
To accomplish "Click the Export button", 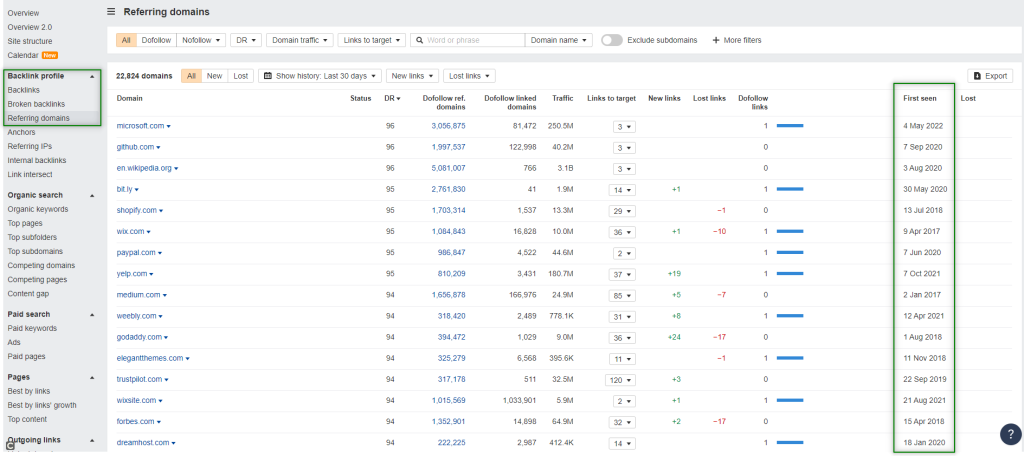I will click(x=990, y=76).
